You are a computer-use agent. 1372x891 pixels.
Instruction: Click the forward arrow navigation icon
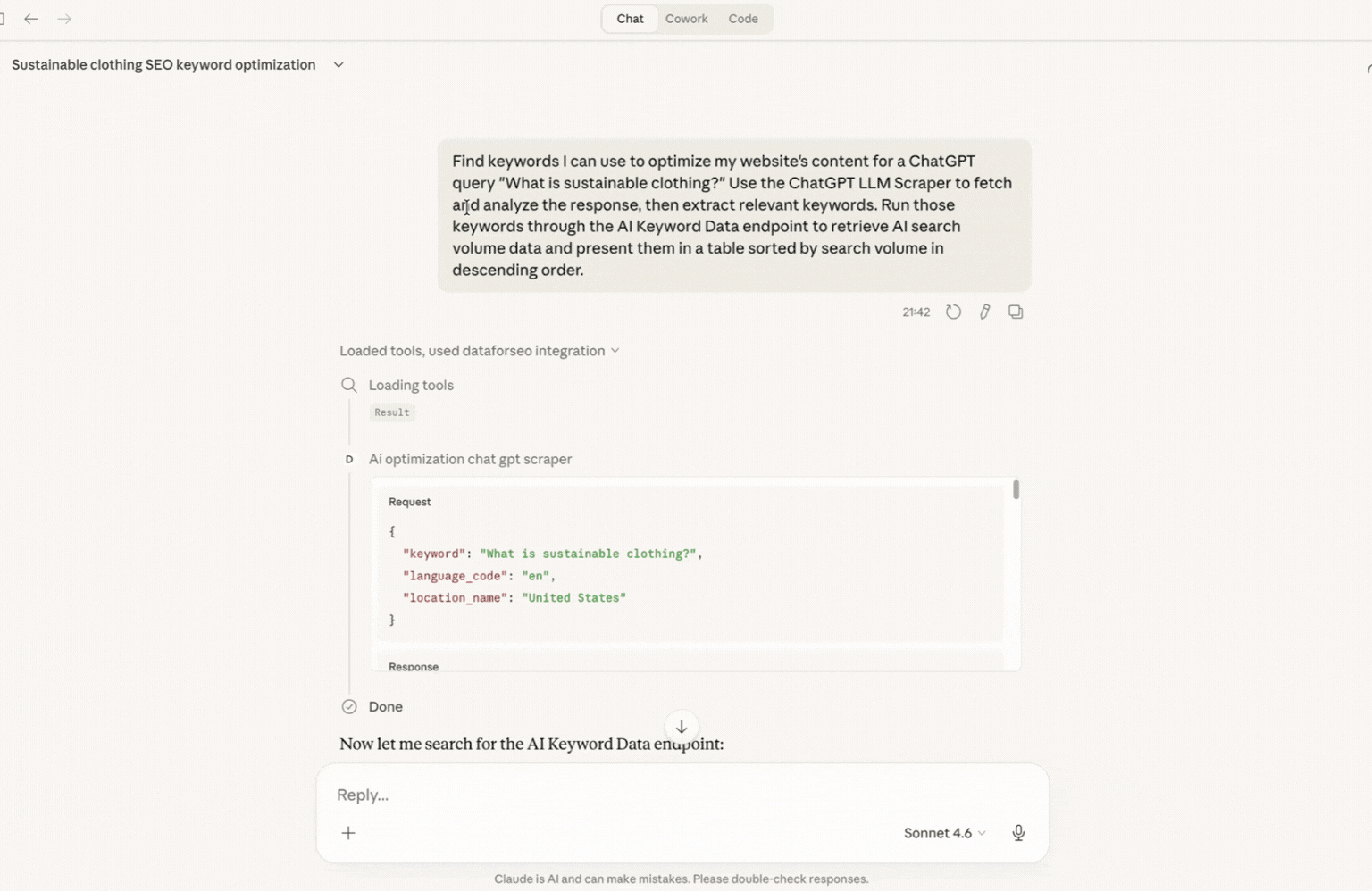pyautogui.click(x=64, y=19)
